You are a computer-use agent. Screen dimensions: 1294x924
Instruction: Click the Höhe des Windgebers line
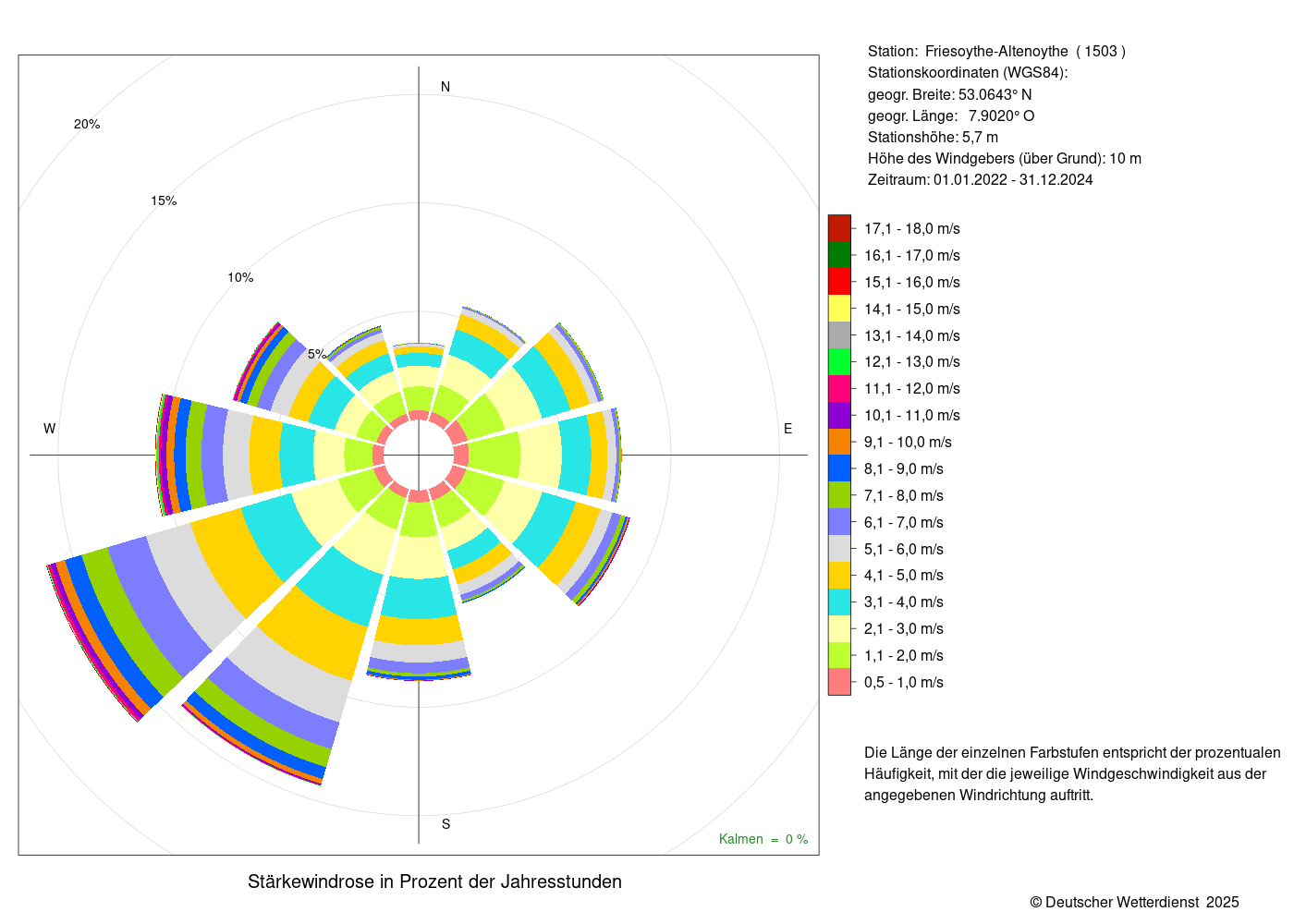[1005, 158]
